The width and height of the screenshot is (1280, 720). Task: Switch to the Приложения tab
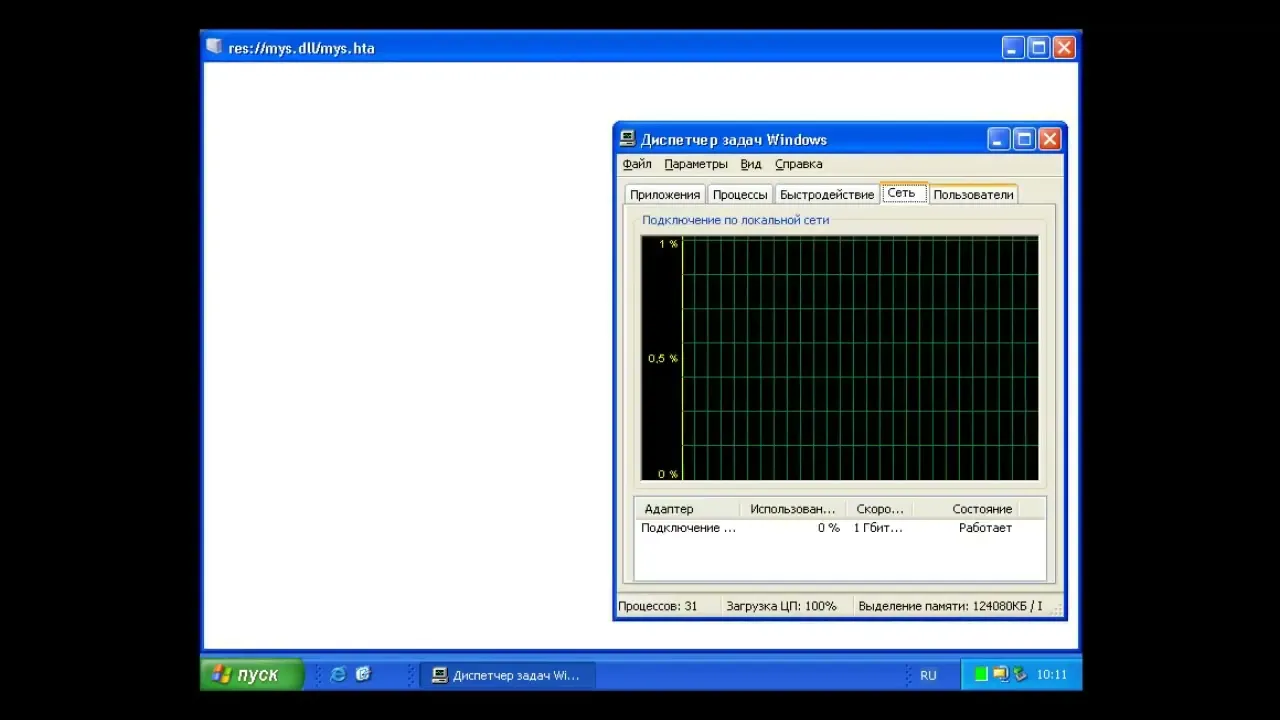(665, 195)
